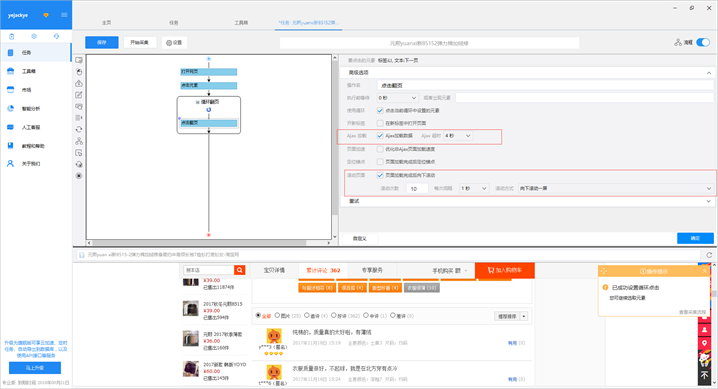Uncheck 页面加载完成后向下滚动 checkbox
Viewport: 718px width, 389px height.
(380, 175)
